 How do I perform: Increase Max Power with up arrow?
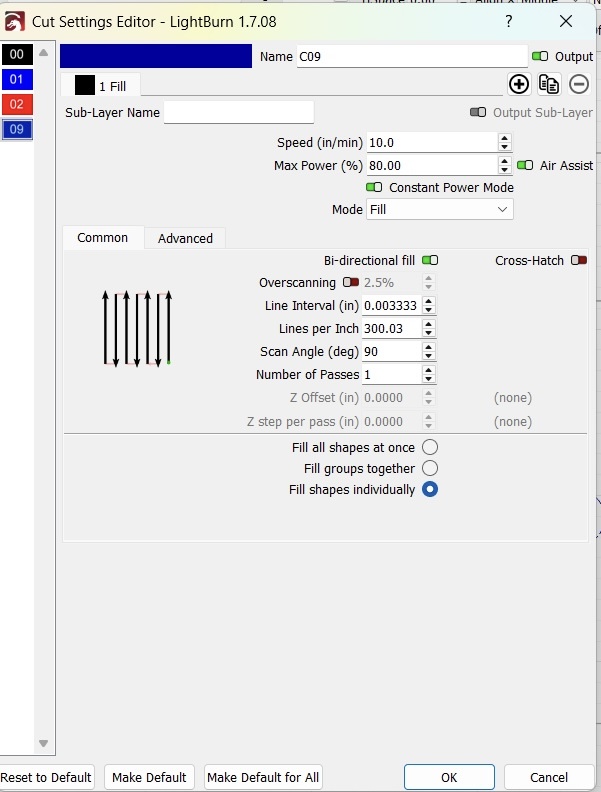[x=504, y=161]
